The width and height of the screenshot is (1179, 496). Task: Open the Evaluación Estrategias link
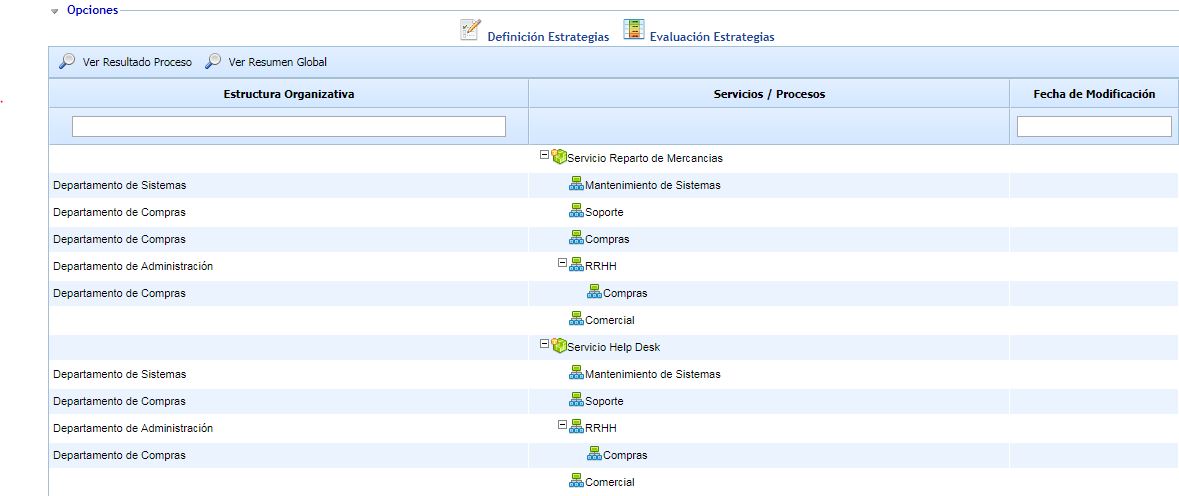coord(711,37)
